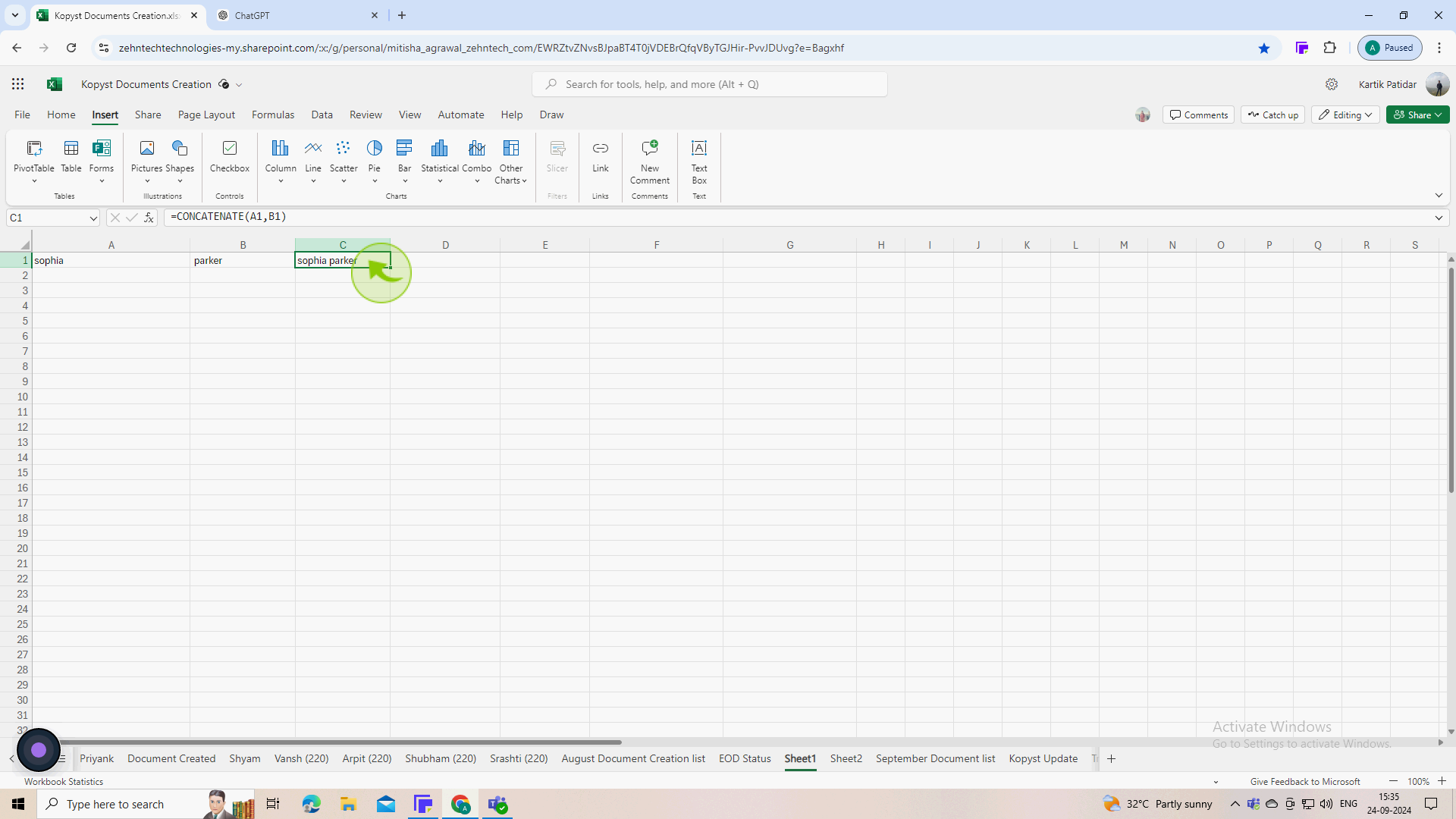Add a new sheet with plus button
Image resolution: width=1456 pixels, height=819 pixels.
click(x=1112, y=758)
